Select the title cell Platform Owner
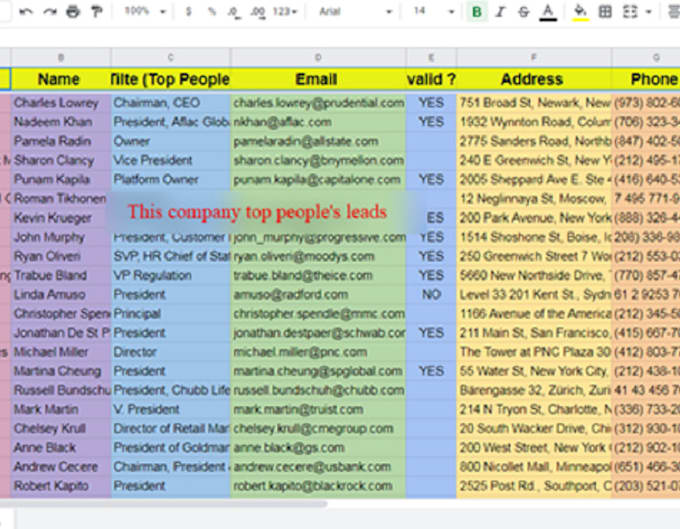 pos(170,179)
